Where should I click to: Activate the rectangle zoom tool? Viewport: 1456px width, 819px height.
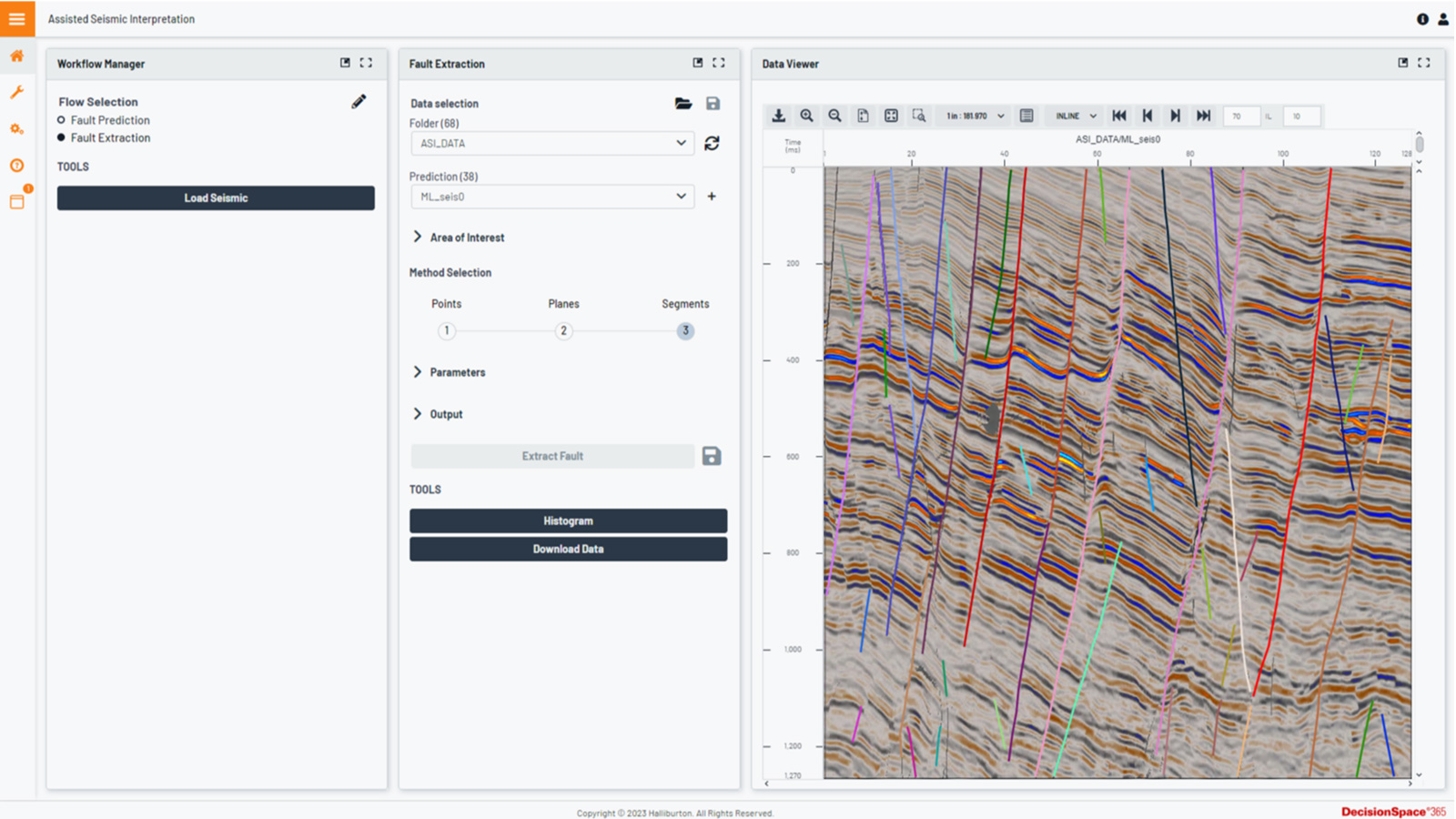919,116
